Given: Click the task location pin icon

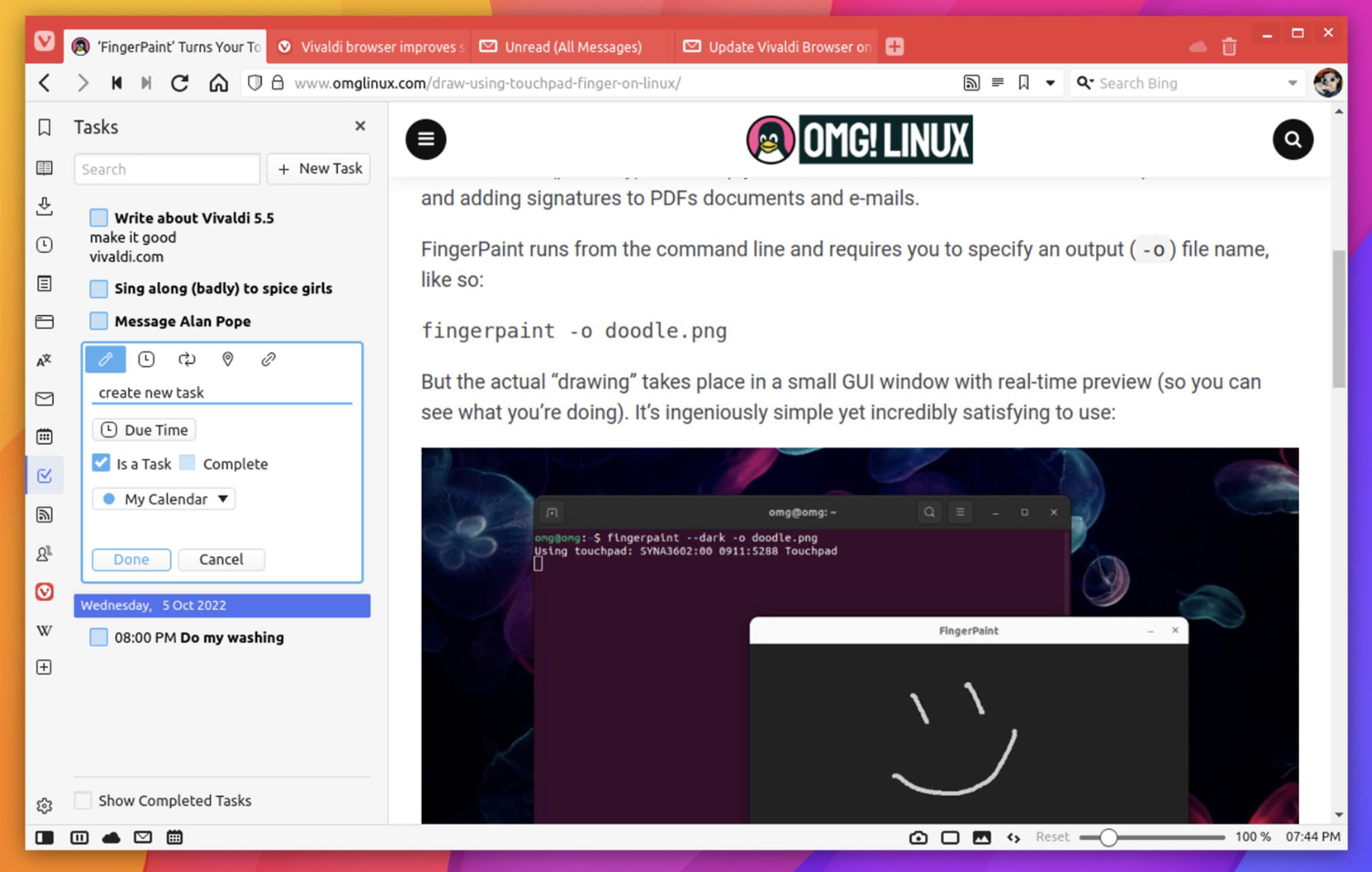Looking at the screenshot, I should pyautogui.click(x=227, y=359).
